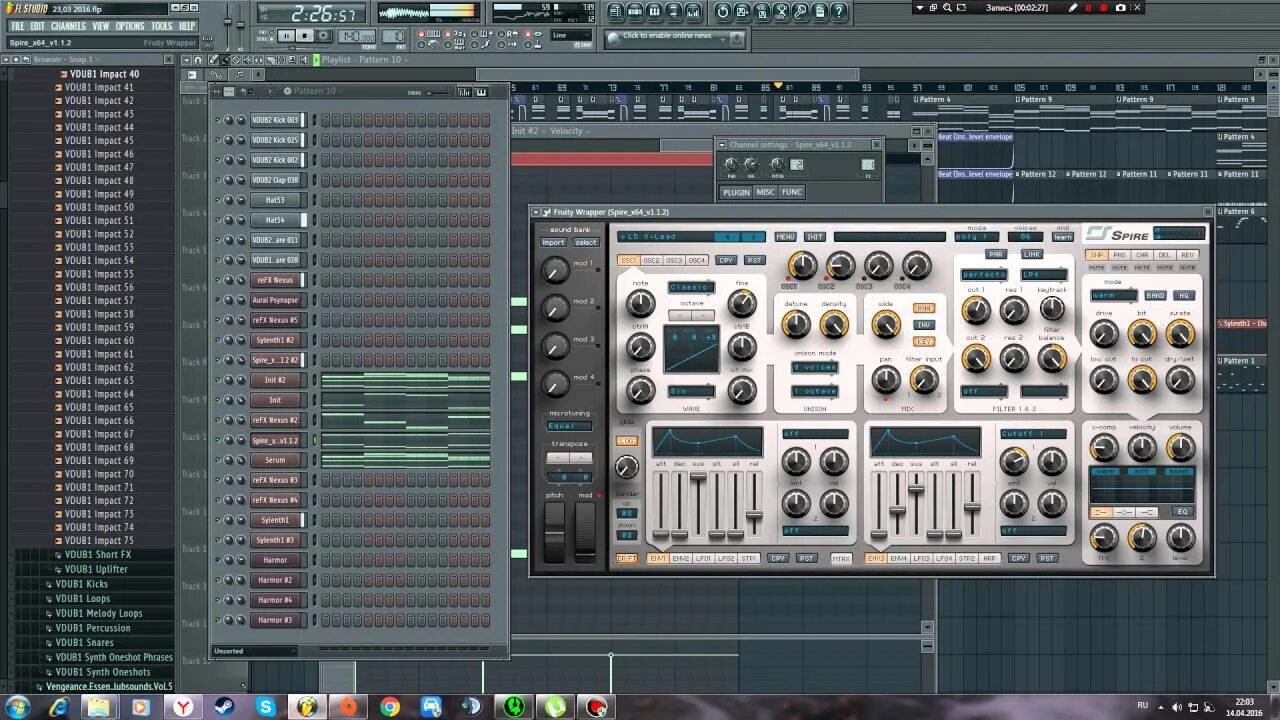
Task: Click the Spire pitch wheel slider
Action: click(x=554, y=531)
